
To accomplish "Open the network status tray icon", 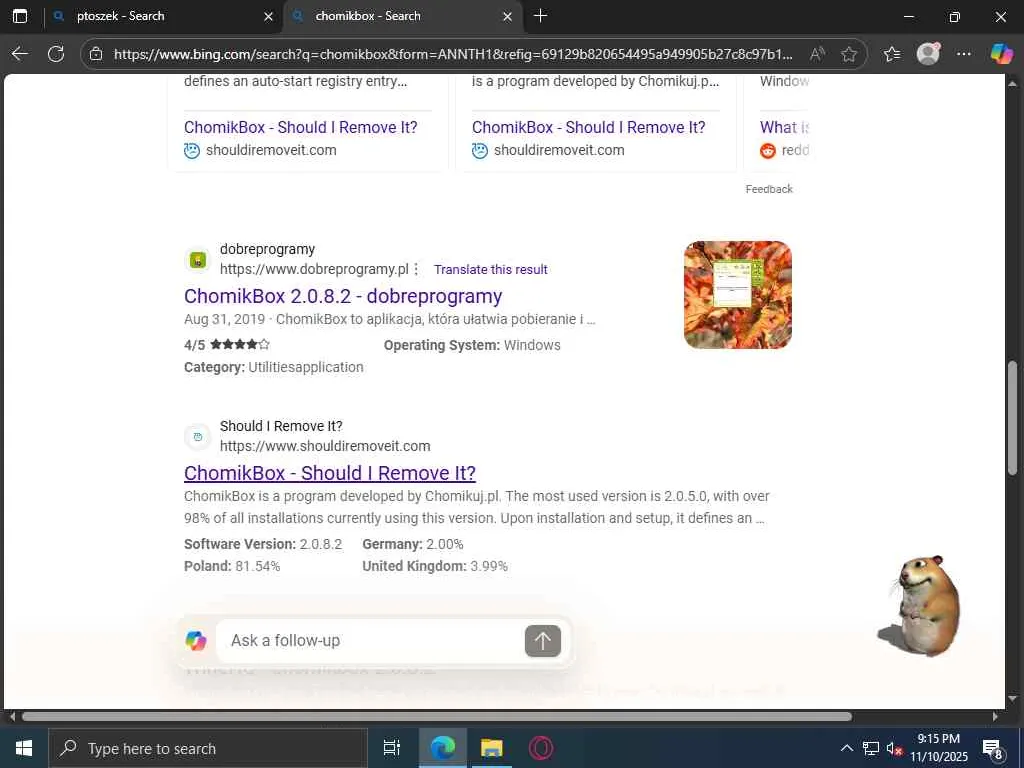I will pyautogui.click(x=871, y=748).
